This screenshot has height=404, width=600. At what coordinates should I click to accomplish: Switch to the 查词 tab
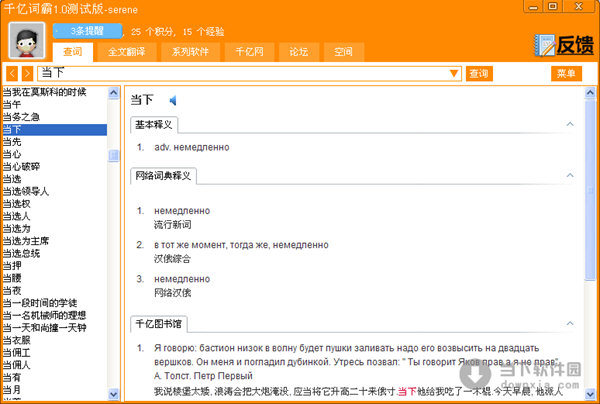(x=73, y=52)
